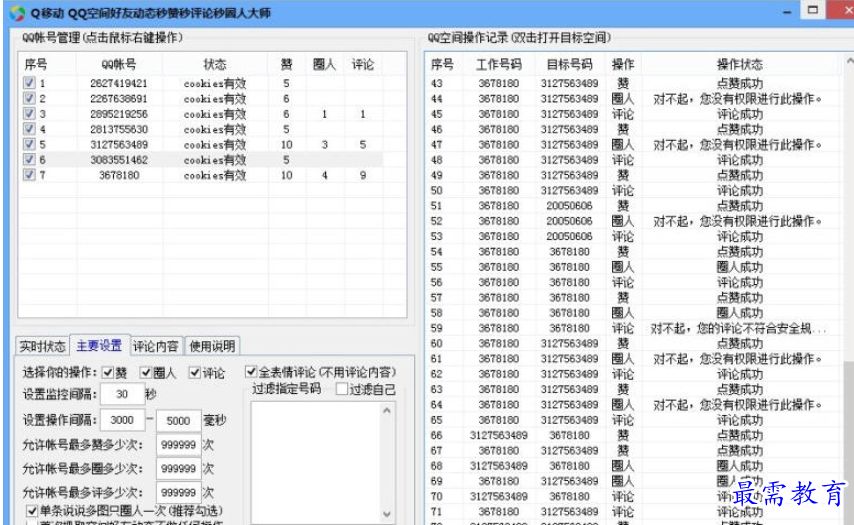Click the 允许帐号最多评多少次 input field

point(178,492)
